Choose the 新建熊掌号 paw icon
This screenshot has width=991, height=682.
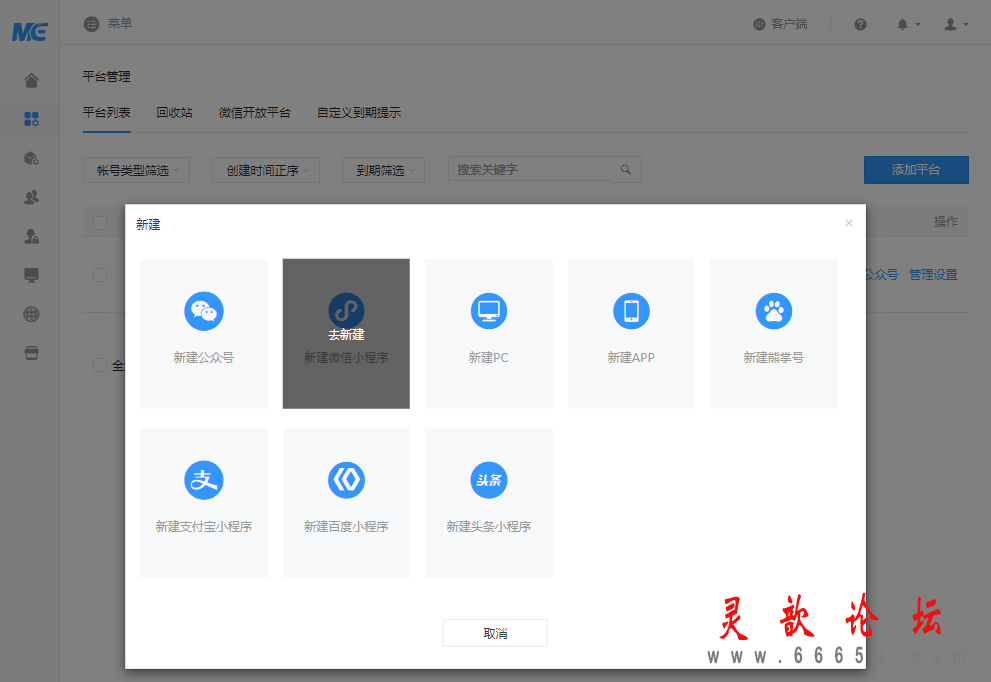[774, 311]
